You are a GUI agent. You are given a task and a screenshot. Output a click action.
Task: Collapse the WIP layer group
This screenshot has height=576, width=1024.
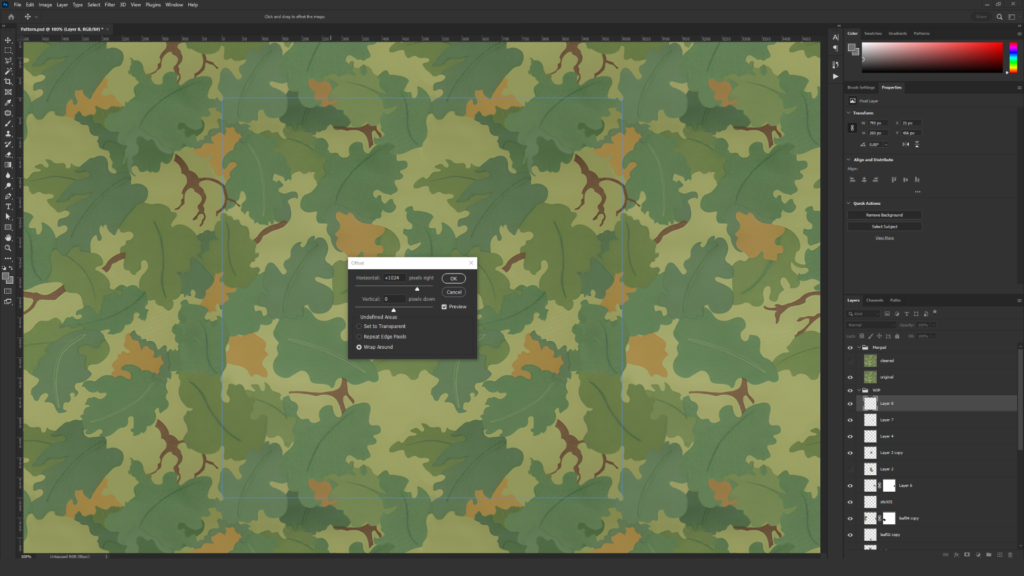point(860,390)
